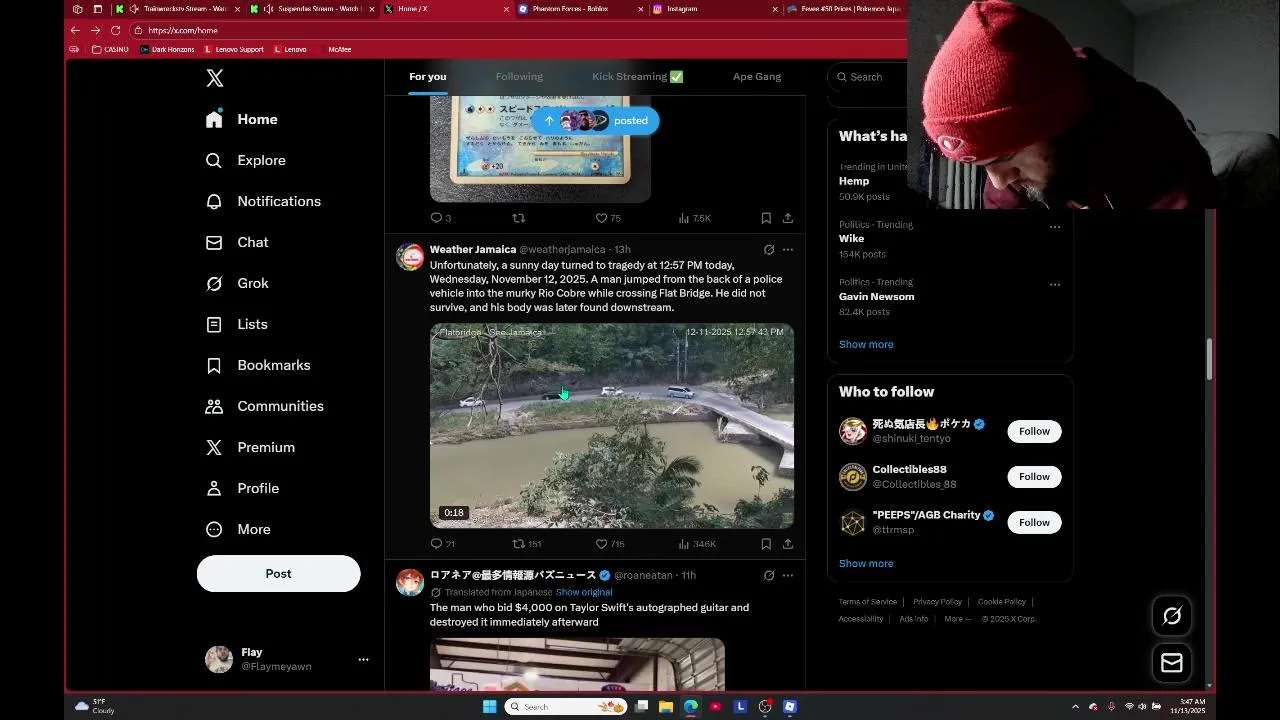This screenshot has height=720, width=1280.
Task: Click the search box on X
Action: coord(868,77)
